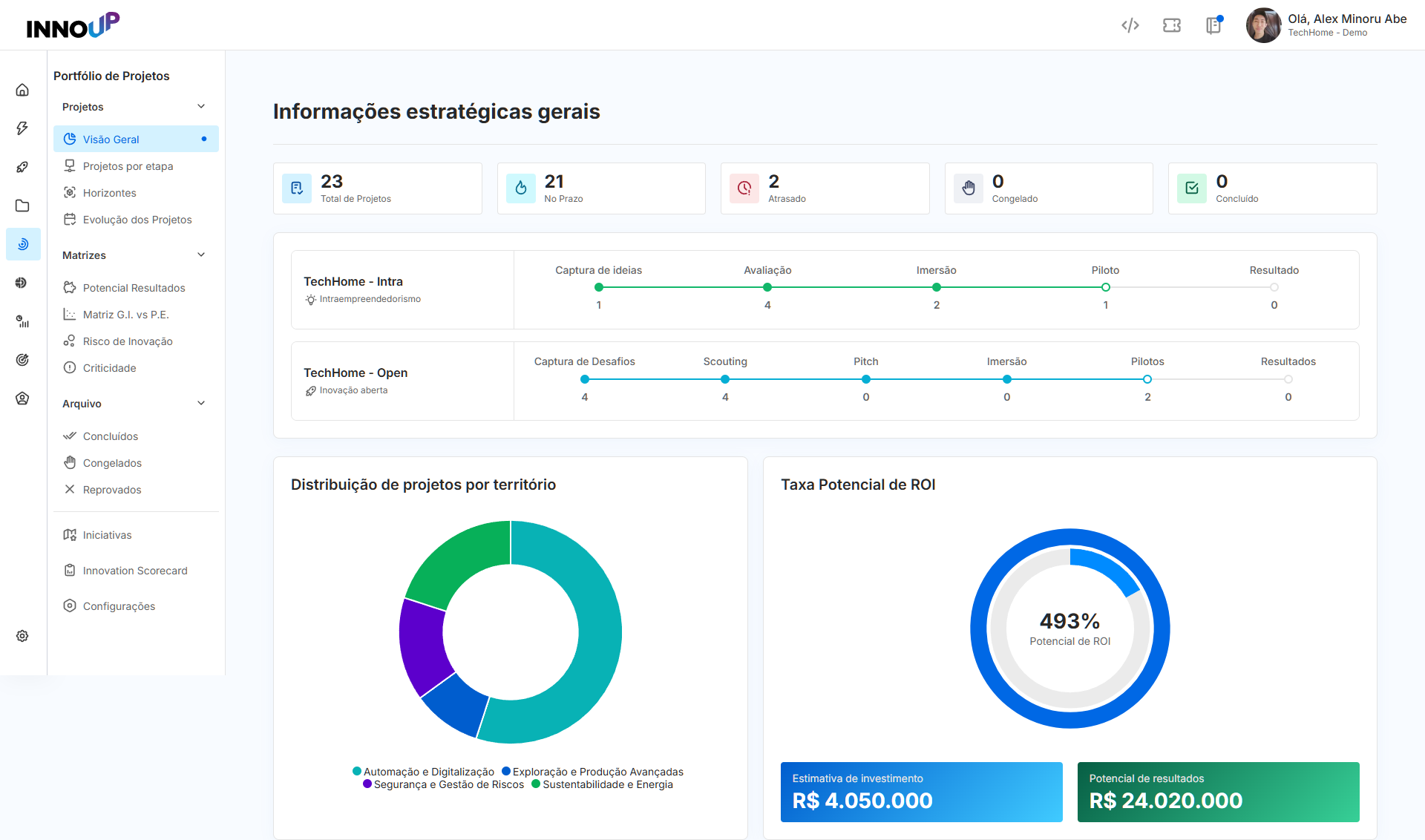Toggle Sustentabilidade e Energia legend entry
Screen dimensions: 1425x840
click(602, 784)
